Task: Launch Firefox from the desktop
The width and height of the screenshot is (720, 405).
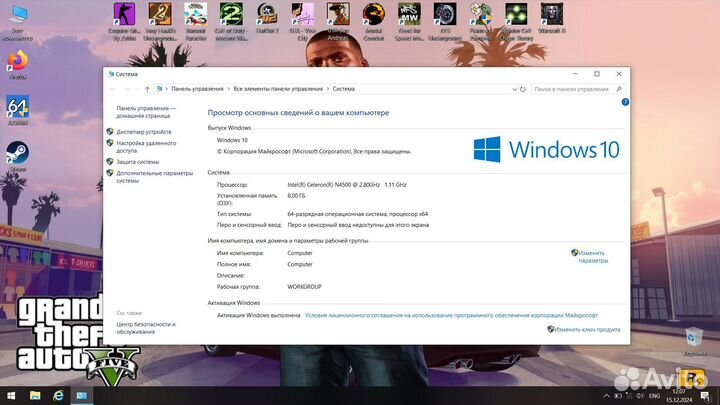Action: click(18, 66)
